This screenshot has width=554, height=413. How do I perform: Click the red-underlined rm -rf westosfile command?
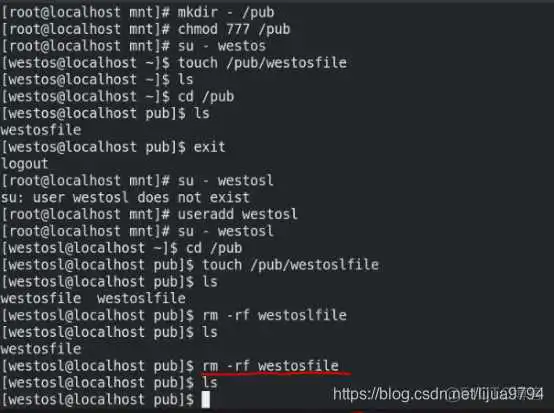(270, 366)
